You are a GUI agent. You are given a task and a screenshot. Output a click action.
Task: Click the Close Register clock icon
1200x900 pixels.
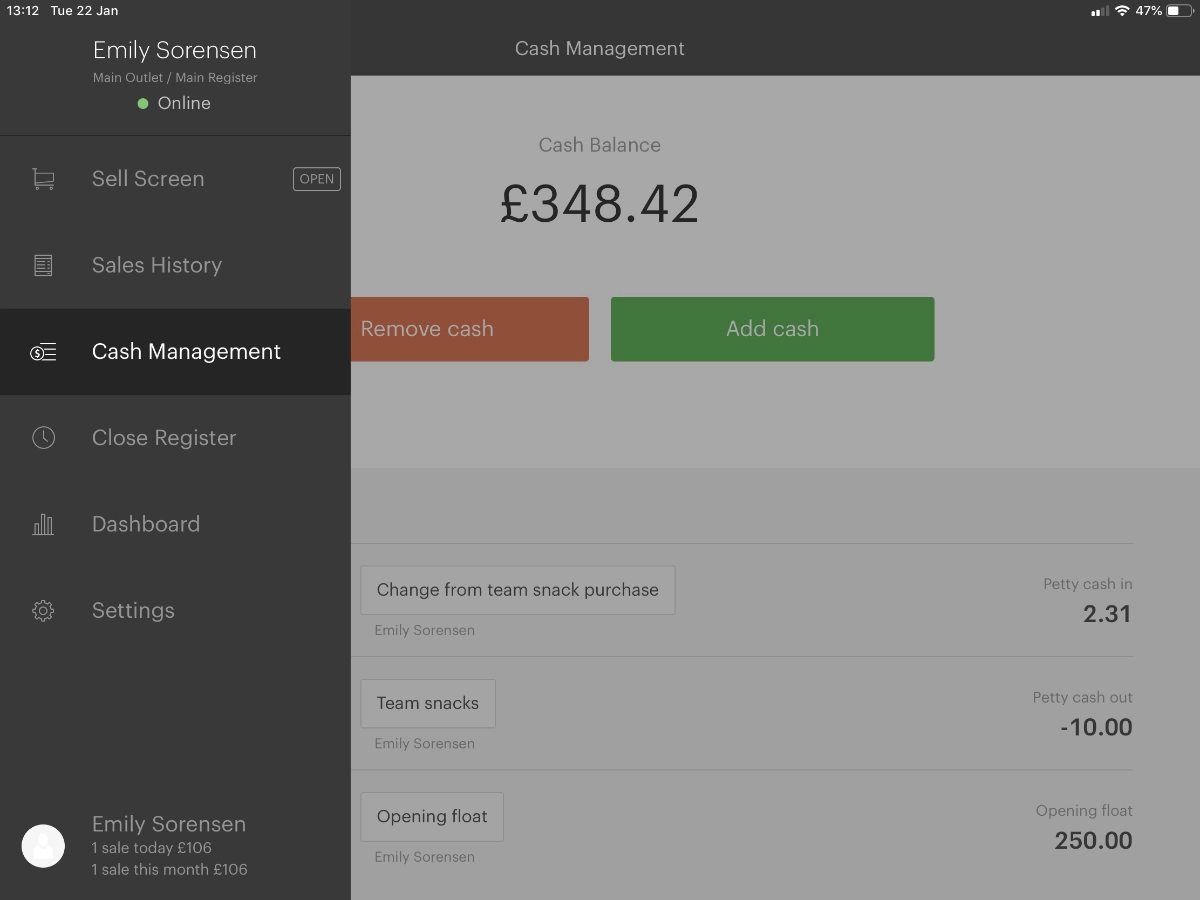[x=43, y=438]
